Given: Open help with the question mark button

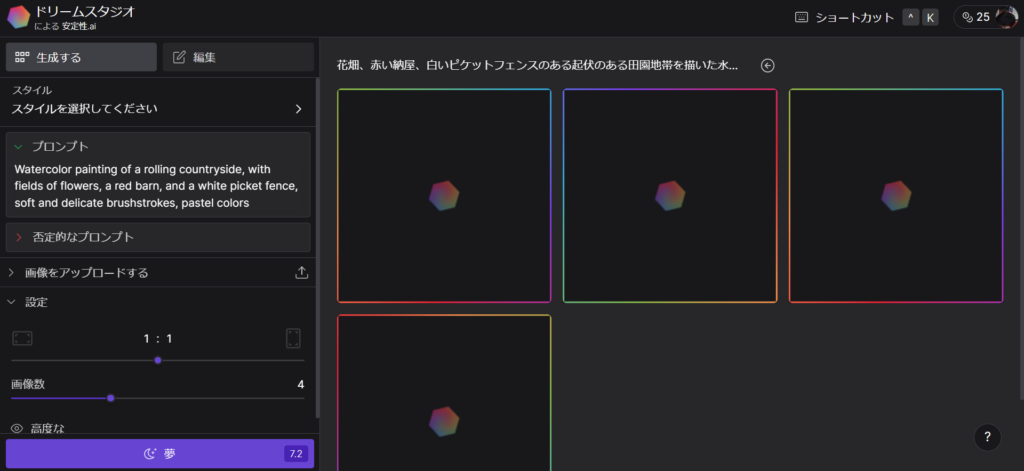Looking at the screenshot, I should pyautogui.click(x=986, y=436).
